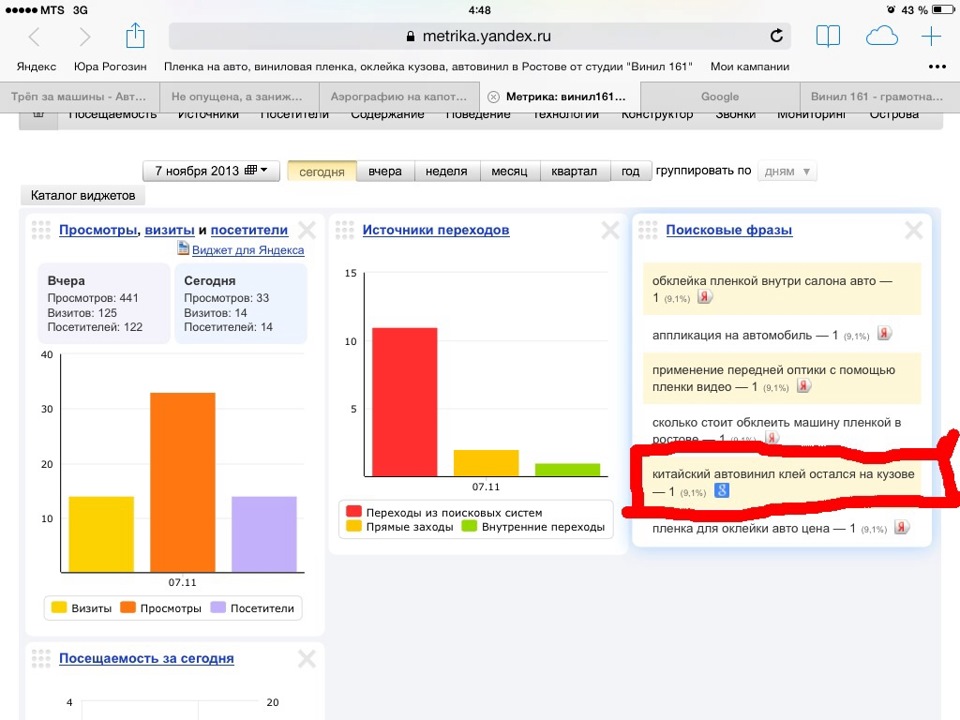Viewport: 960px width, 720px height.
Task: Remove the Посещаемость за сегодня widget
Action: pos(307,659)
